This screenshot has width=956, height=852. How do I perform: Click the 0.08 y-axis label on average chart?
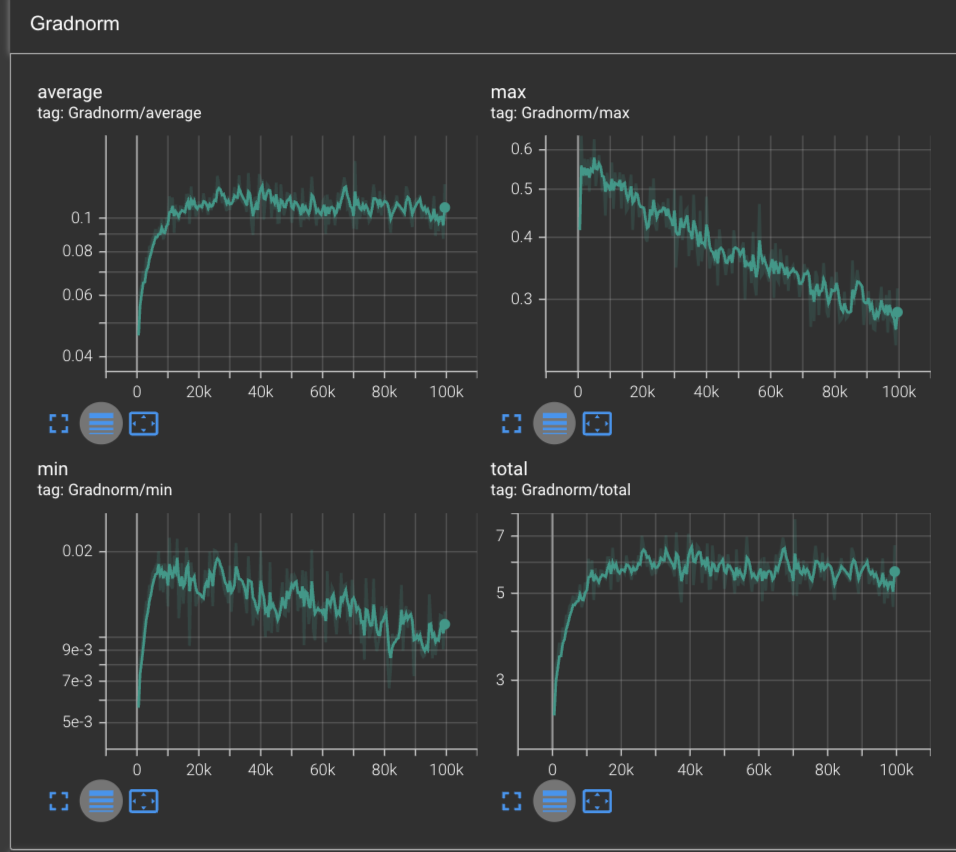pyautogui.click(x=77, y=251)
